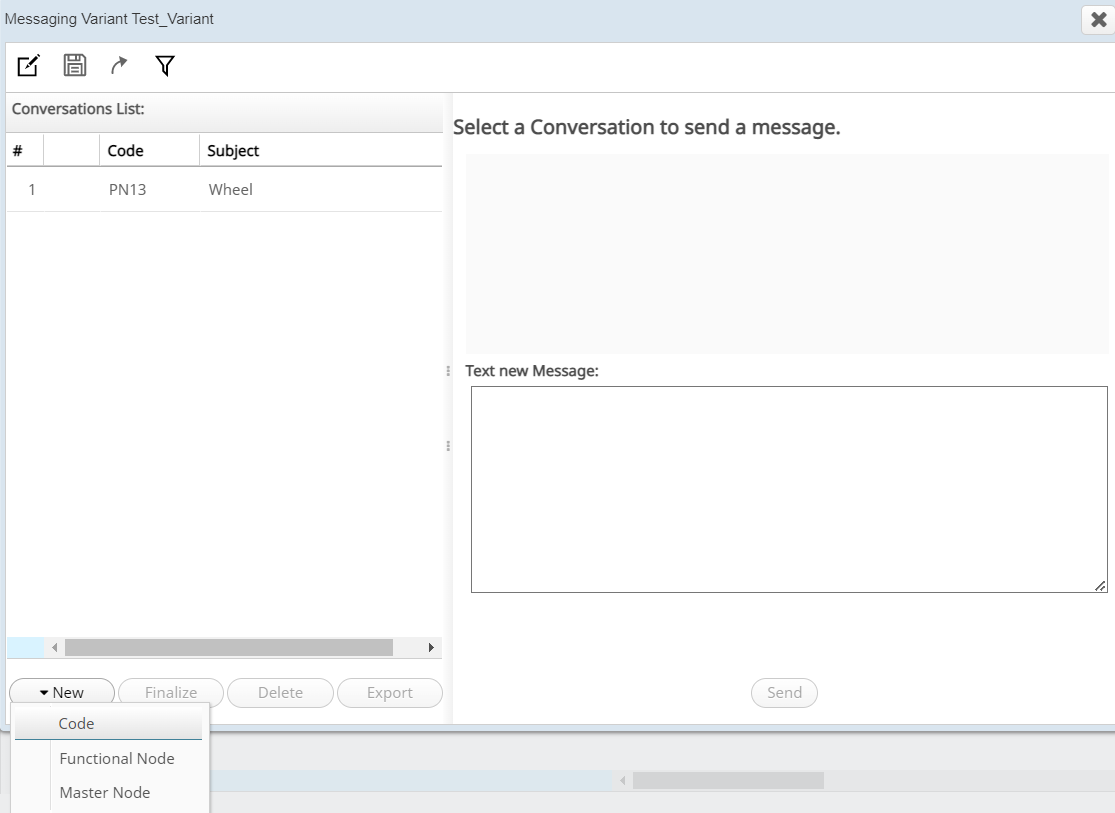Pick Master Node from the dropdown menu

click(105, 793)
